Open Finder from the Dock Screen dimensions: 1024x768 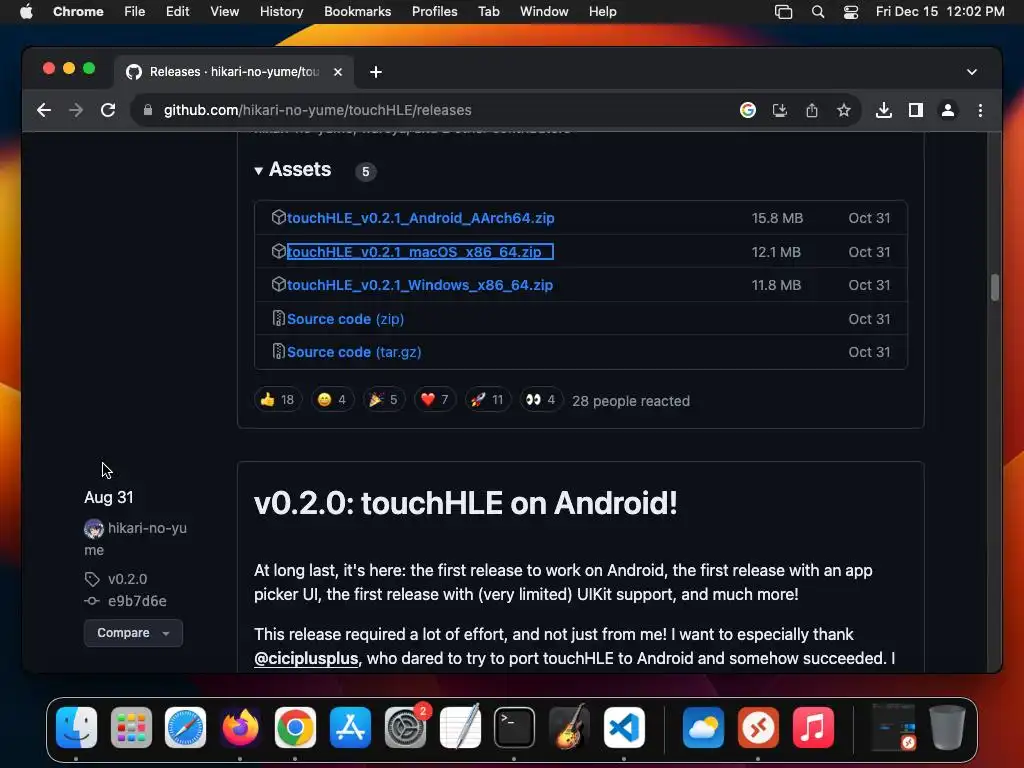point(76,728)
